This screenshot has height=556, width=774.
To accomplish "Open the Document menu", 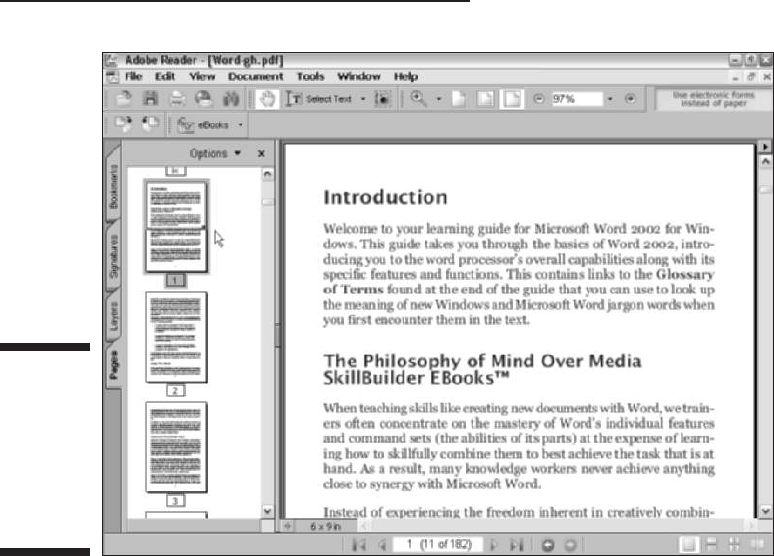I will click(x=255, y=77).
